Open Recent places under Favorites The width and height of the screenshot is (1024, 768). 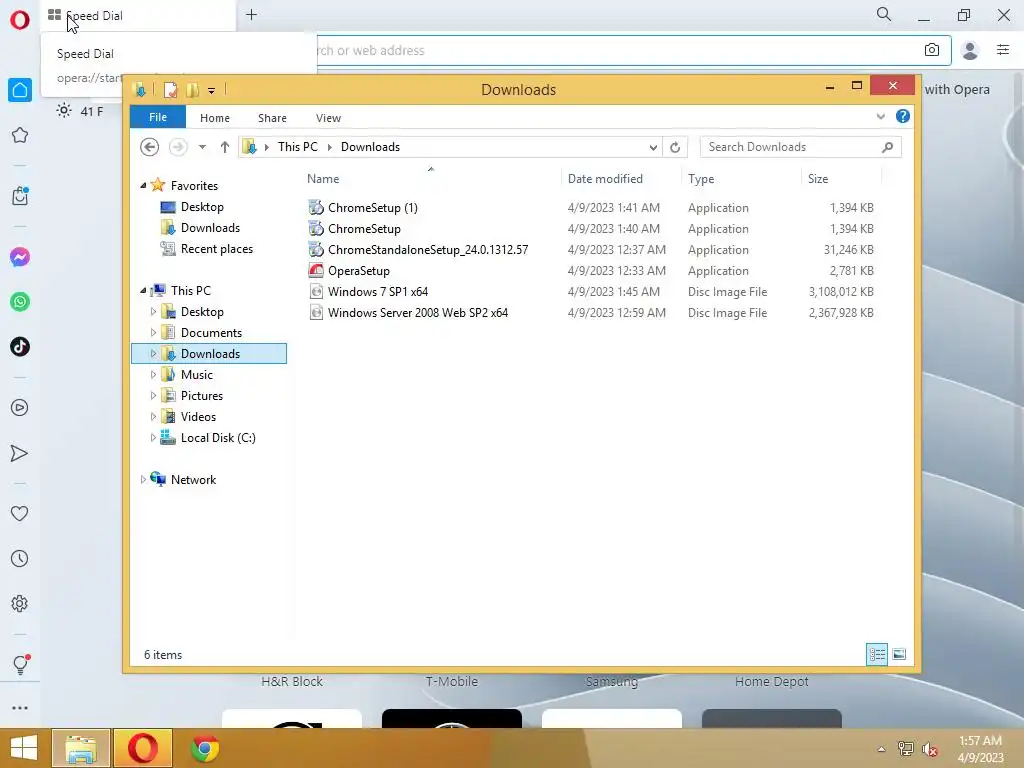[x=216, y=249]
